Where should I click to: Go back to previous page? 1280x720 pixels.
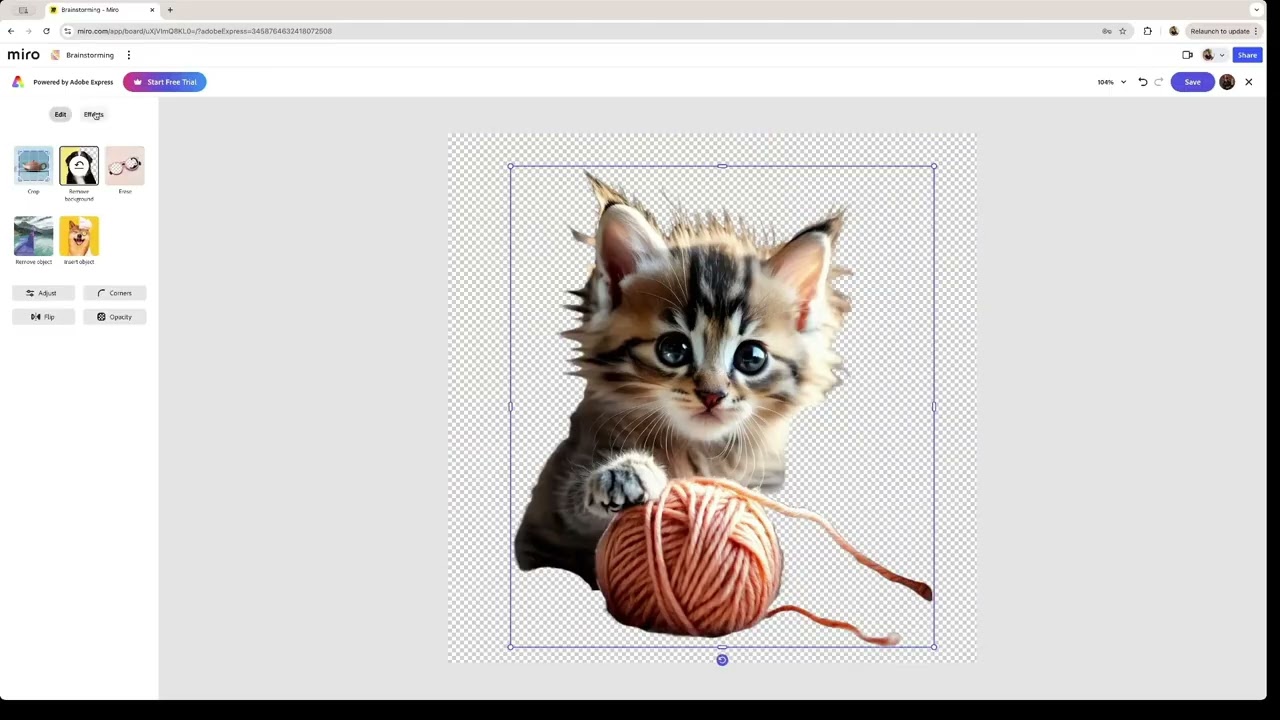pyautogui.click(x=11, y=31)
